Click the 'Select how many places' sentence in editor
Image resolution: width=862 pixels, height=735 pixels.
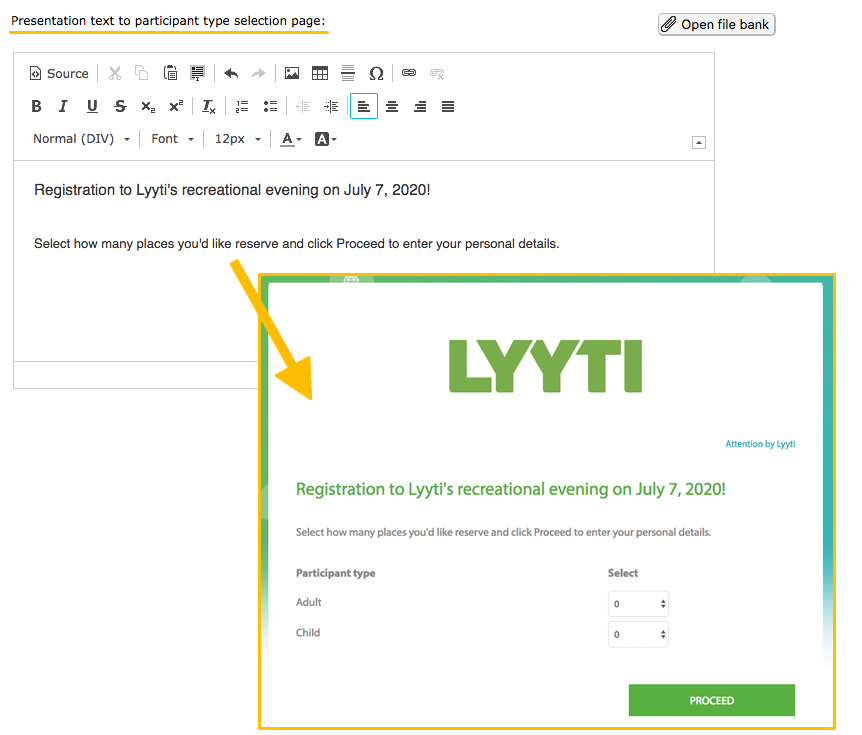tap(296, 244)
